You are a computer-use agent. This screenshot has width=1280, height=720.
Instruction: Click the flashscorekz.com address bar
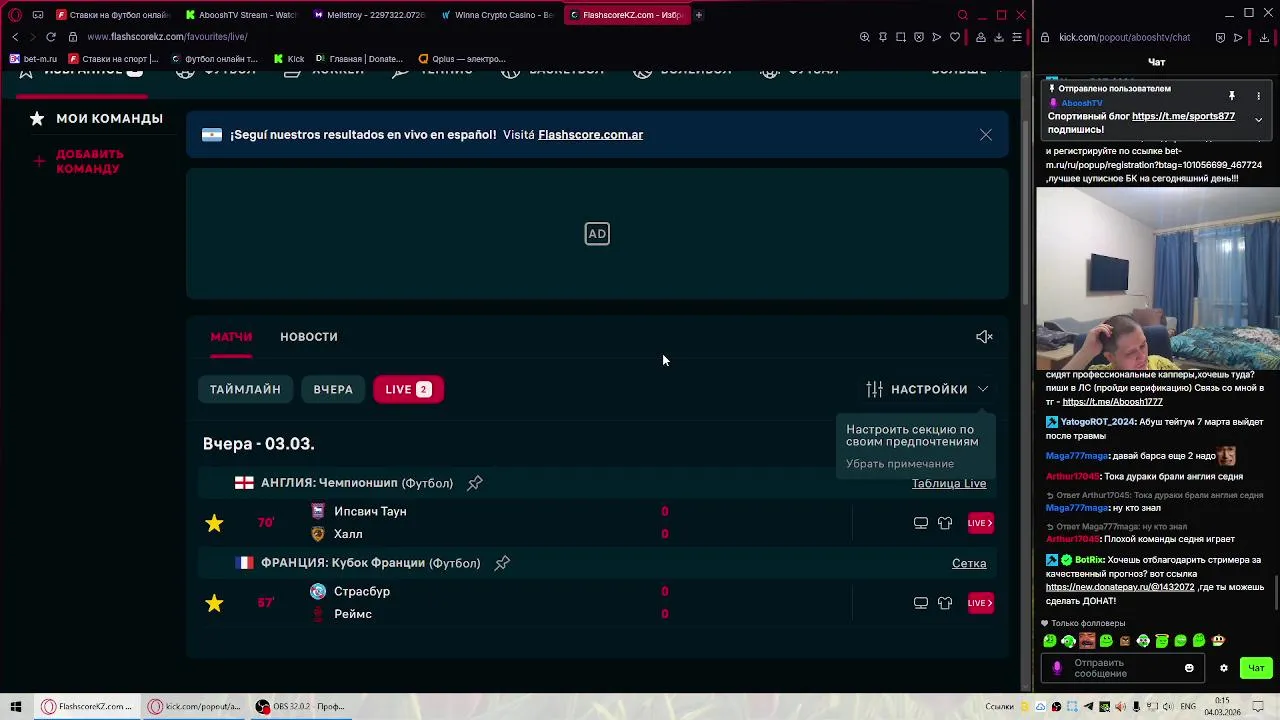click(167, 37)
